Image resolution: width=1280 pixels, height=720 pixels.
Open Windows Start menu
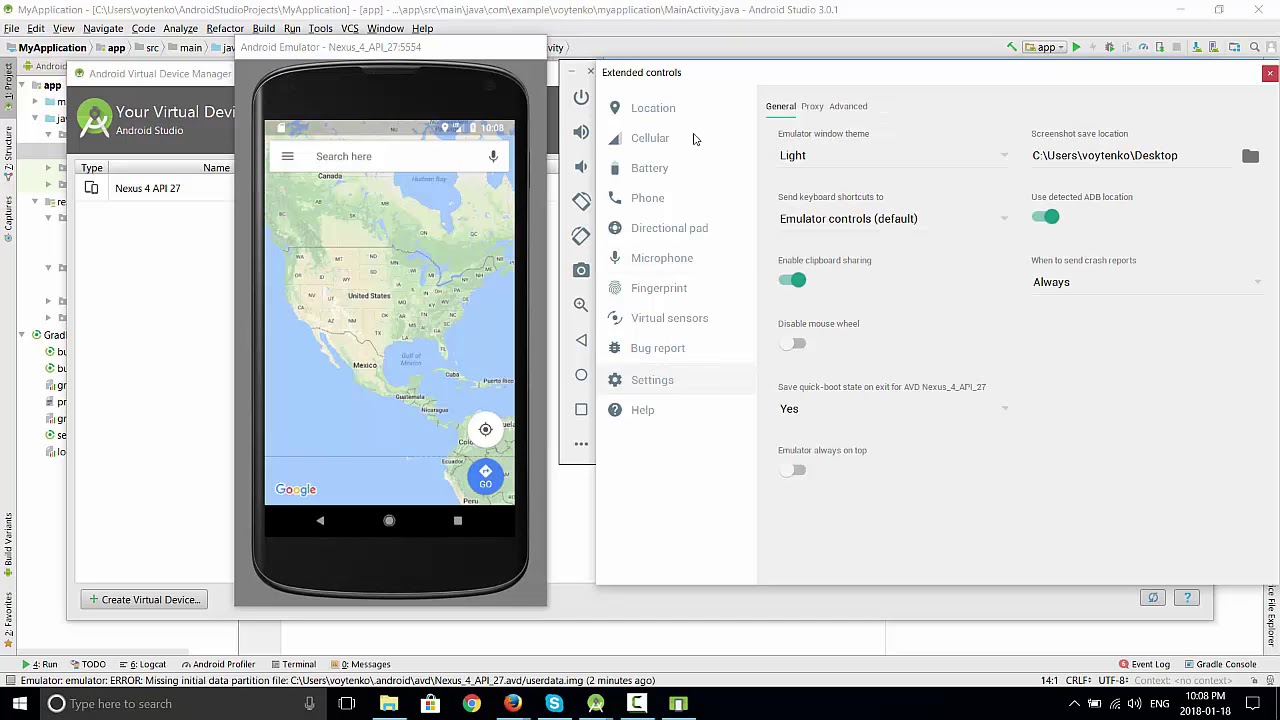[x=19, y=704]
